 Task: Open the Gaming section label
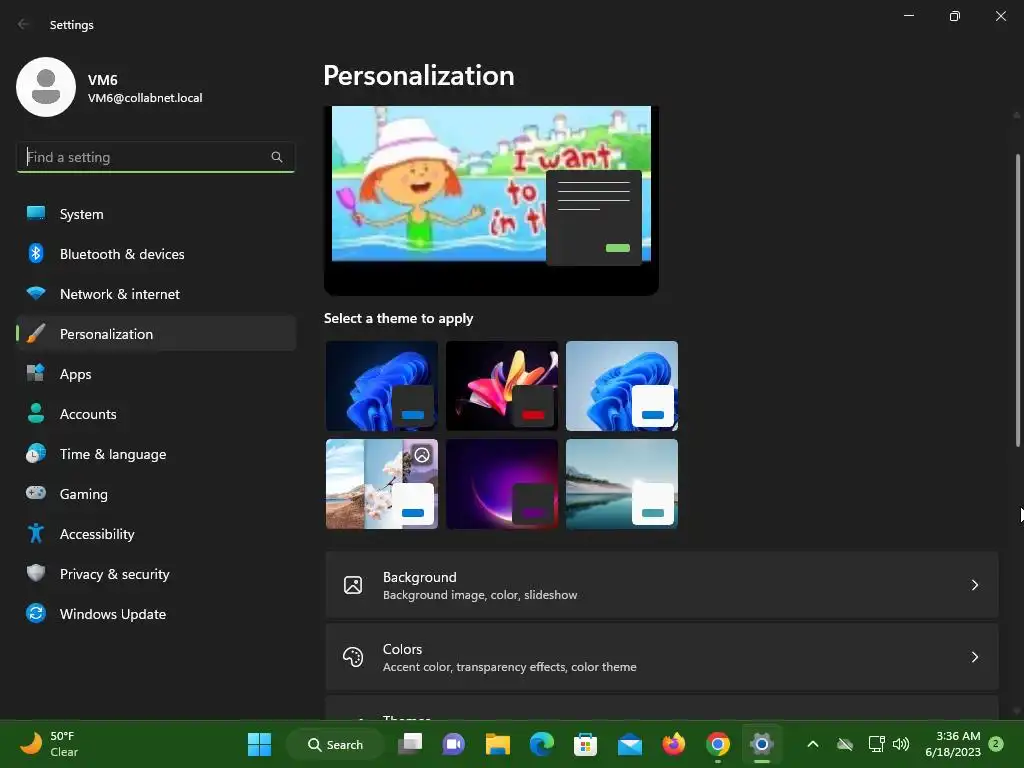(84, 494)
